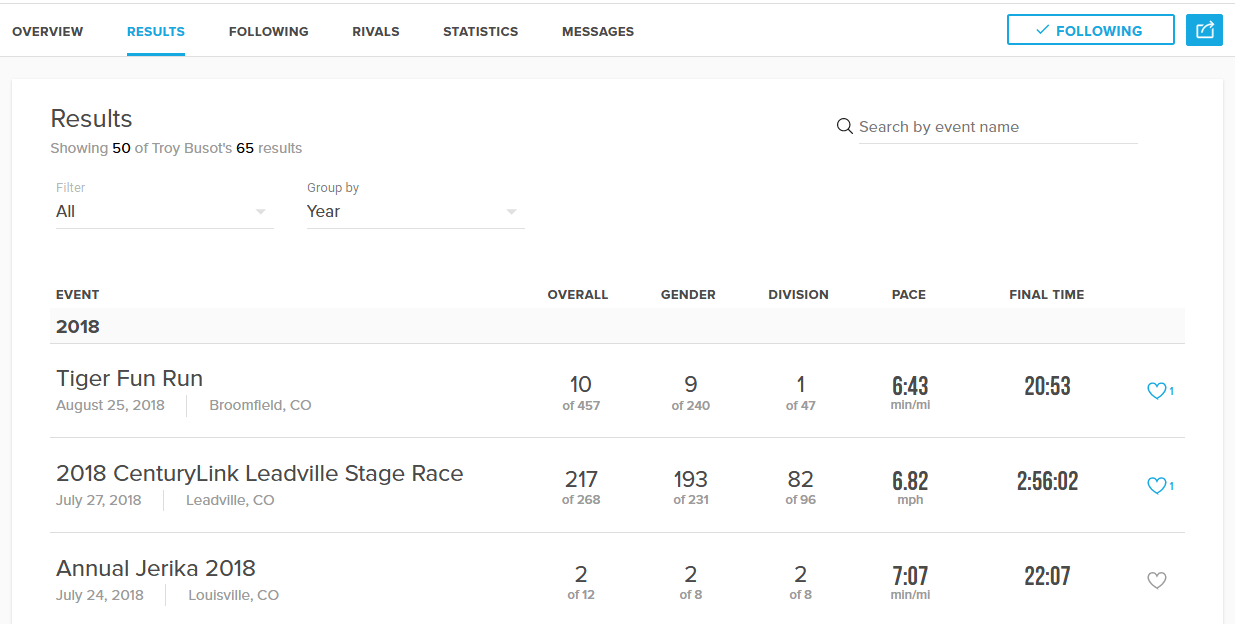Open the Following tab
The width and height of the screenshot is (1235, 624).
[268, 32]
